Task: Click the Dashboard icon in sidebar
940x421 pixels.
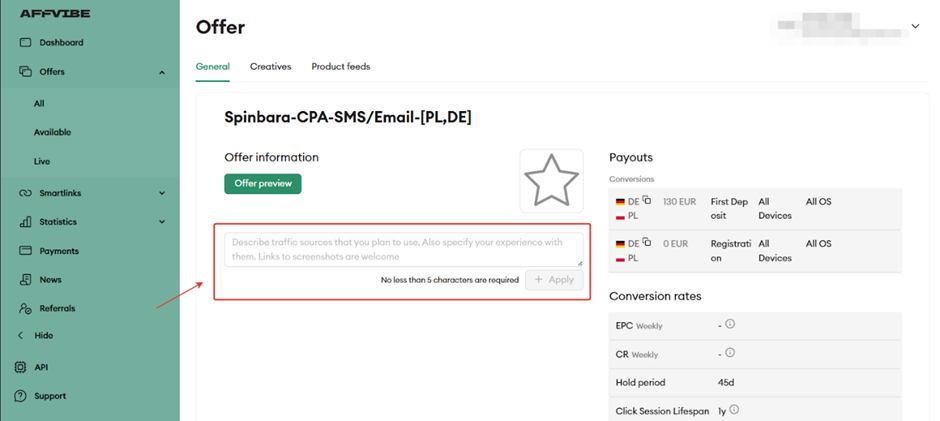Action: coord(23,43)
